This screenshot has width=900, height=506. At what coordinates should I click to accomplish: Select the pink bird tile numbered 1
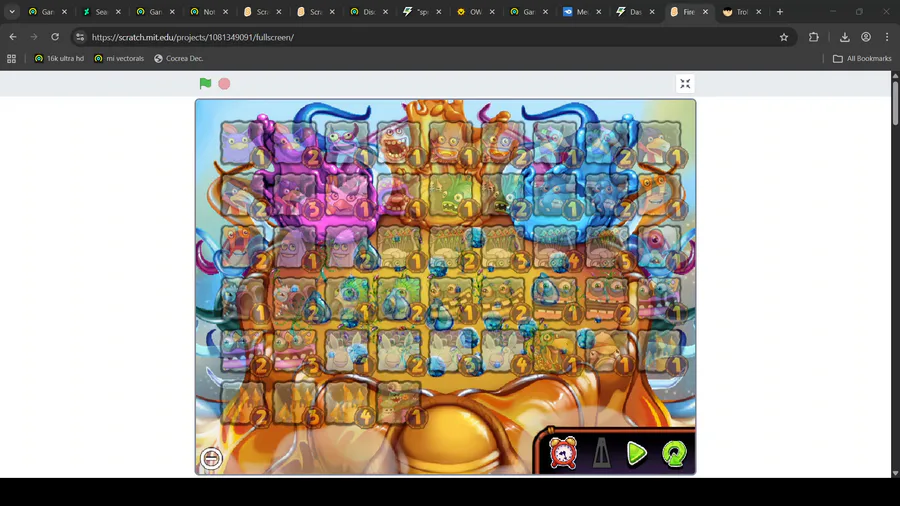(348, 195)
